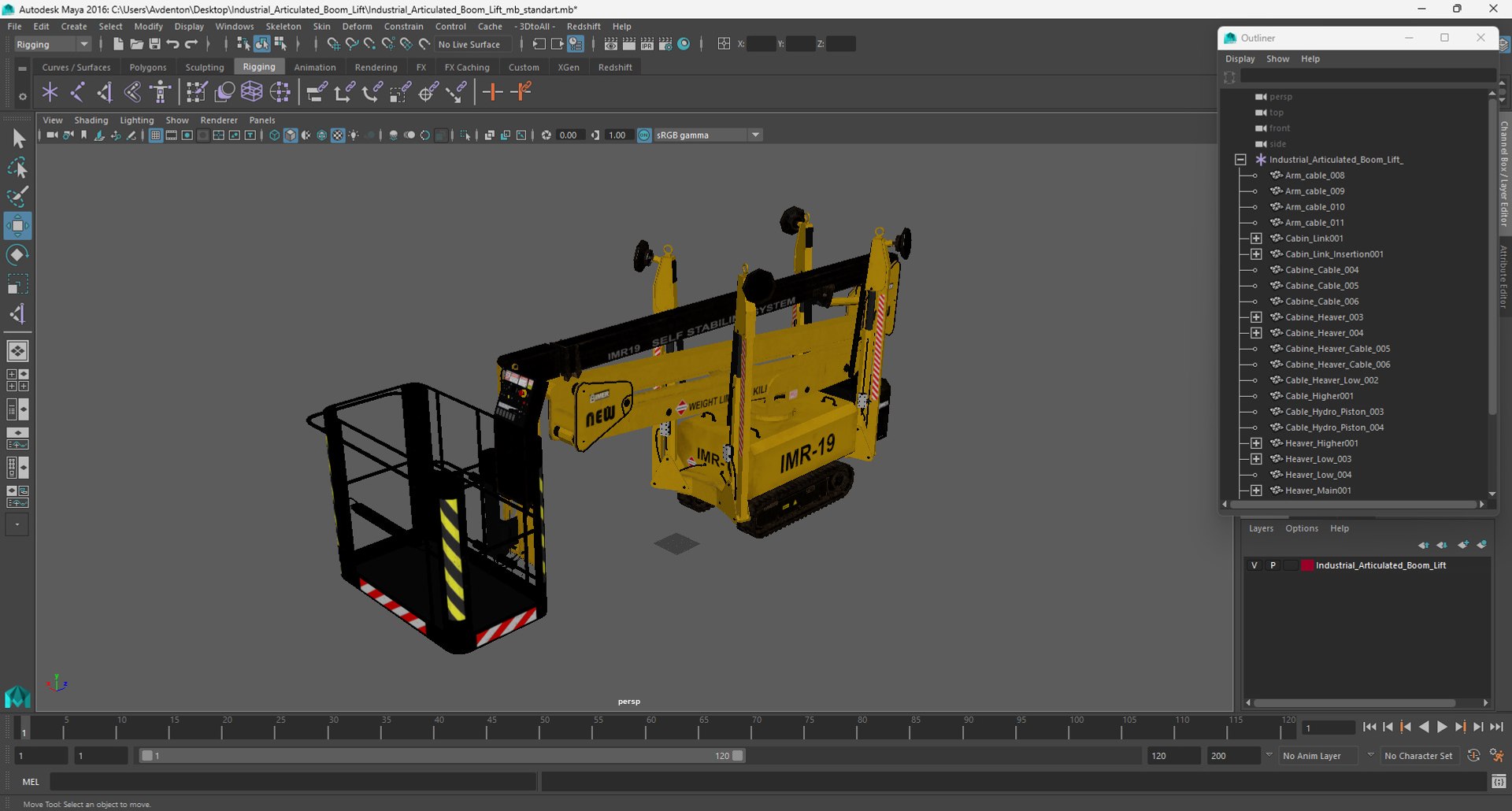The height and width of the screenshot is (811, 1512).
Task: Click the Open scene folder icon
Action: coord(136,44)
